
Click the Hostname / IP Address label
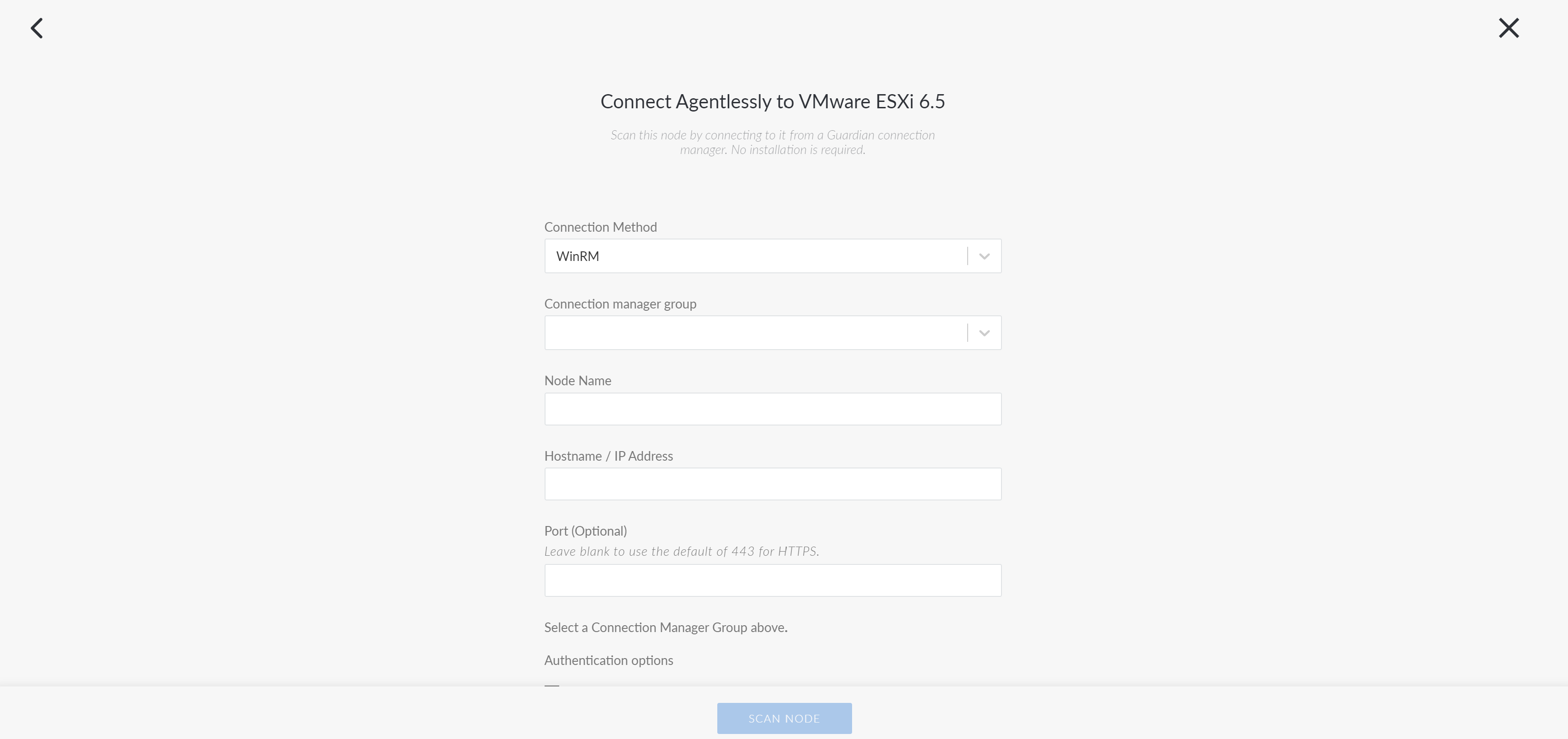(609, 456)
